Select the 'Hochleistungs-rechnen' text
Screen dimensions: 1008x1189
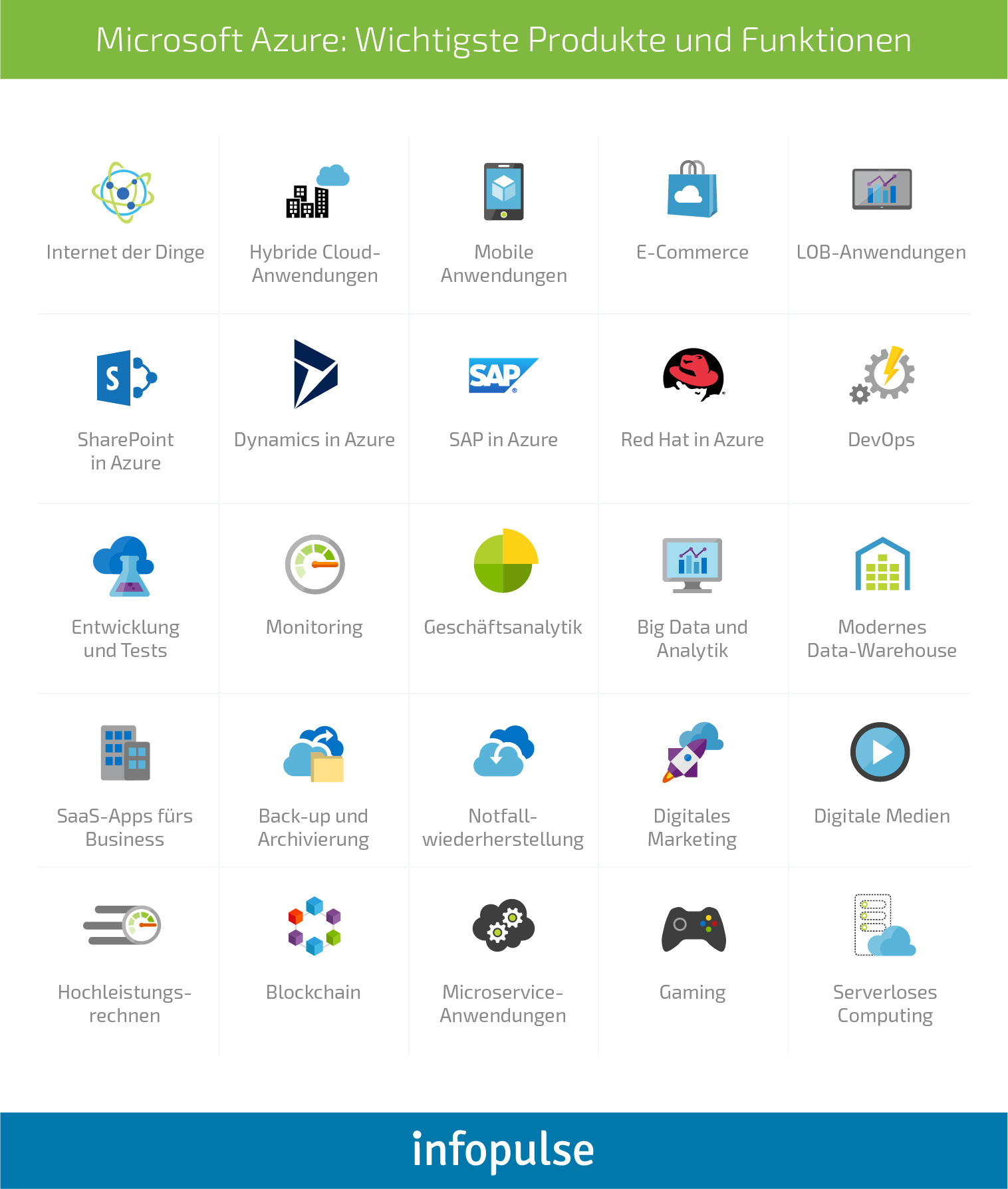(125, 1004)
